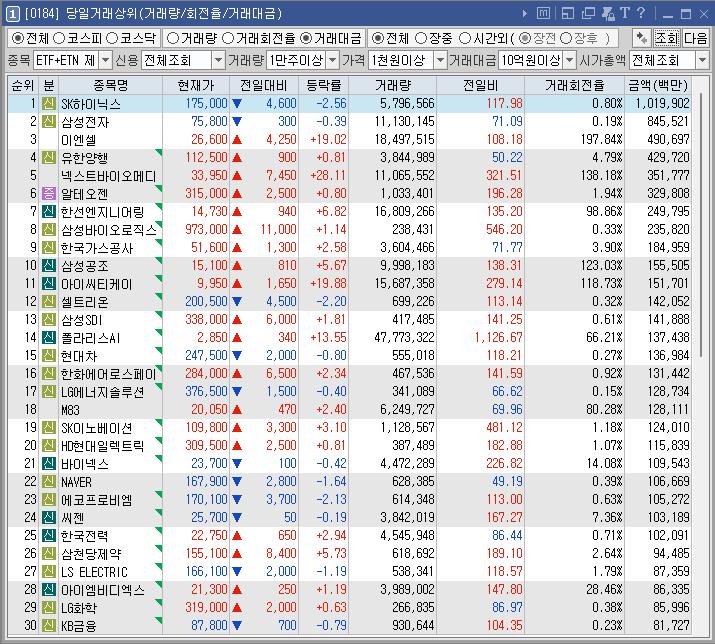The height and width of the screenshot is (644, 715).
Task: Open the 신용 전체조회 dropdown
Action: 218,60
